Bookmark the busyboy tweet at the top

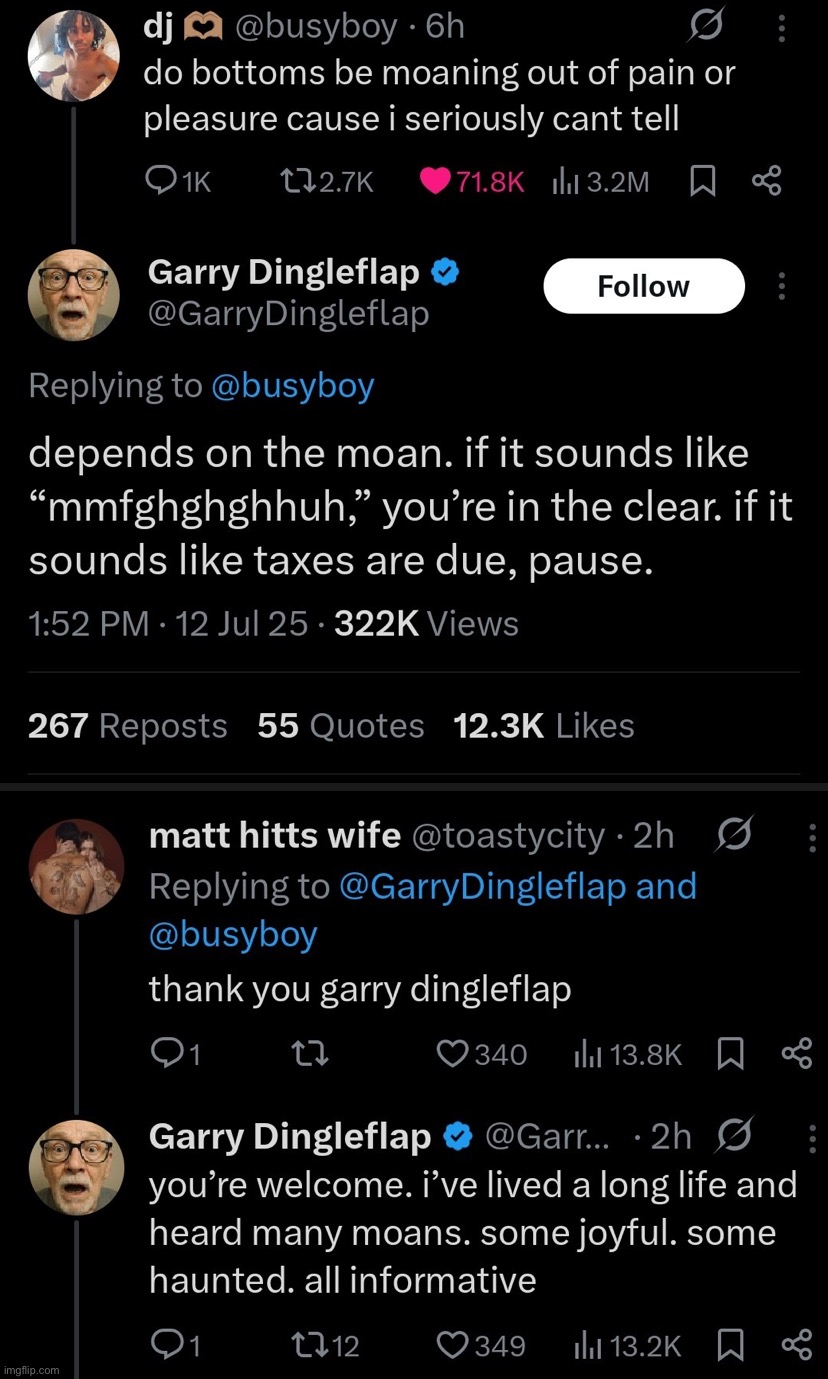point(704,181)
